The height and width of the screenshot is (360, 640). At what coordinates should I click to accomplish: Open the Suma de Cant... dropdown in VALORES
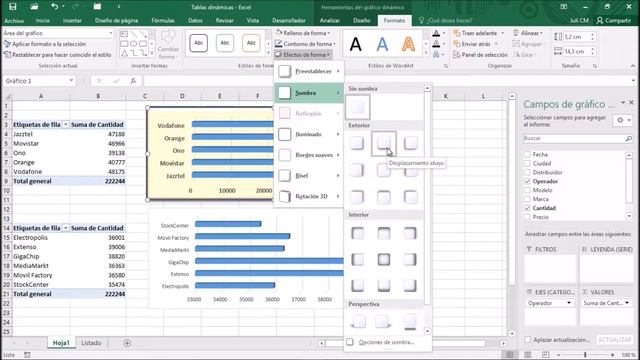[x=627, y=303]
